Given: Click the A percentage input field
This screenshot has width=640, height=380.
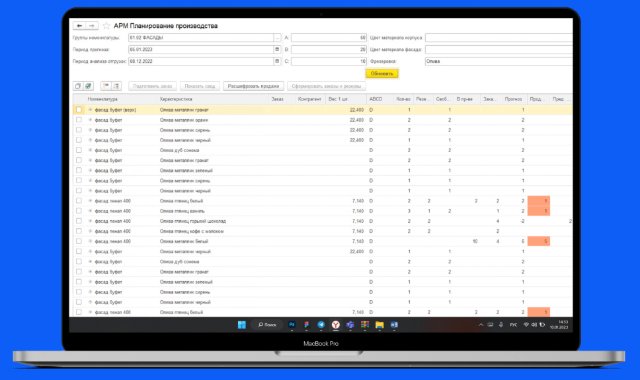Looking at the screenshot, I should tap(329, 38).
